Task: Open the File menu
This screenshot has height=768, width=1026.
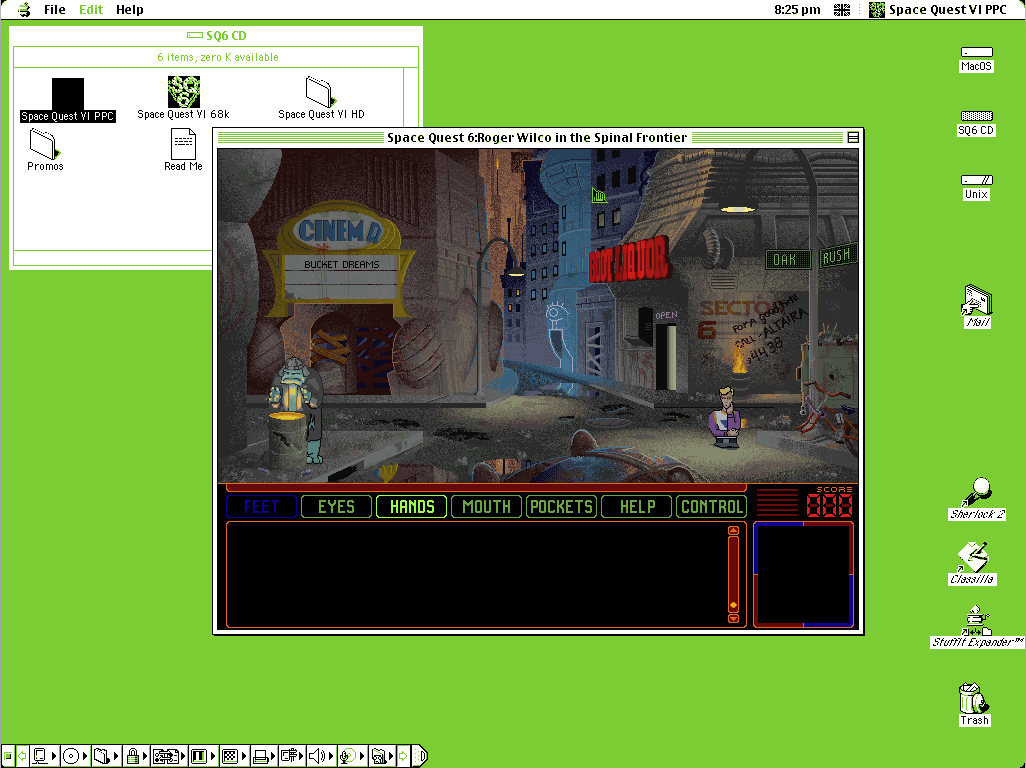Action: click(54, 9)
